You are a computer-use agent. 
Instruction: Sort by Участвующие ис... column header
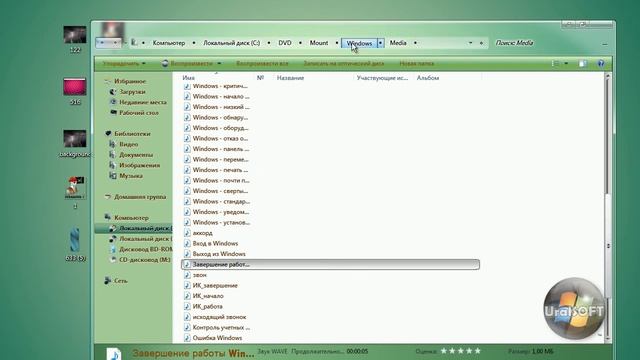[382, 78]
